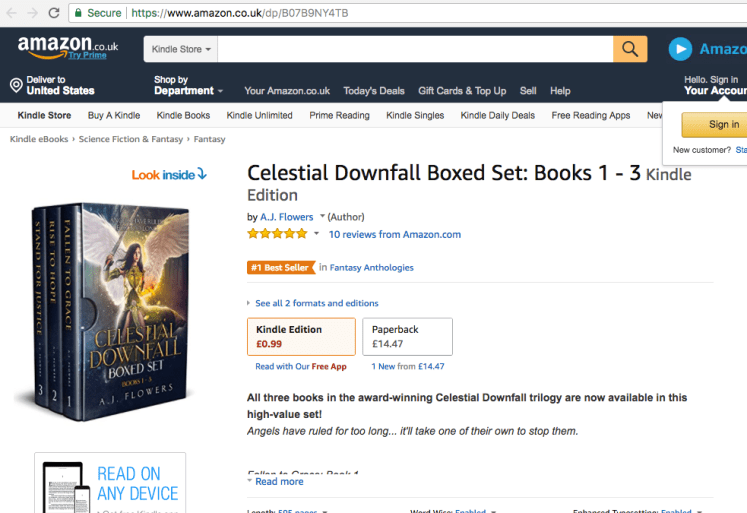Click the yellow Sign in button
The width and height of the screenshot is (747, 513).
pos(723,125)
